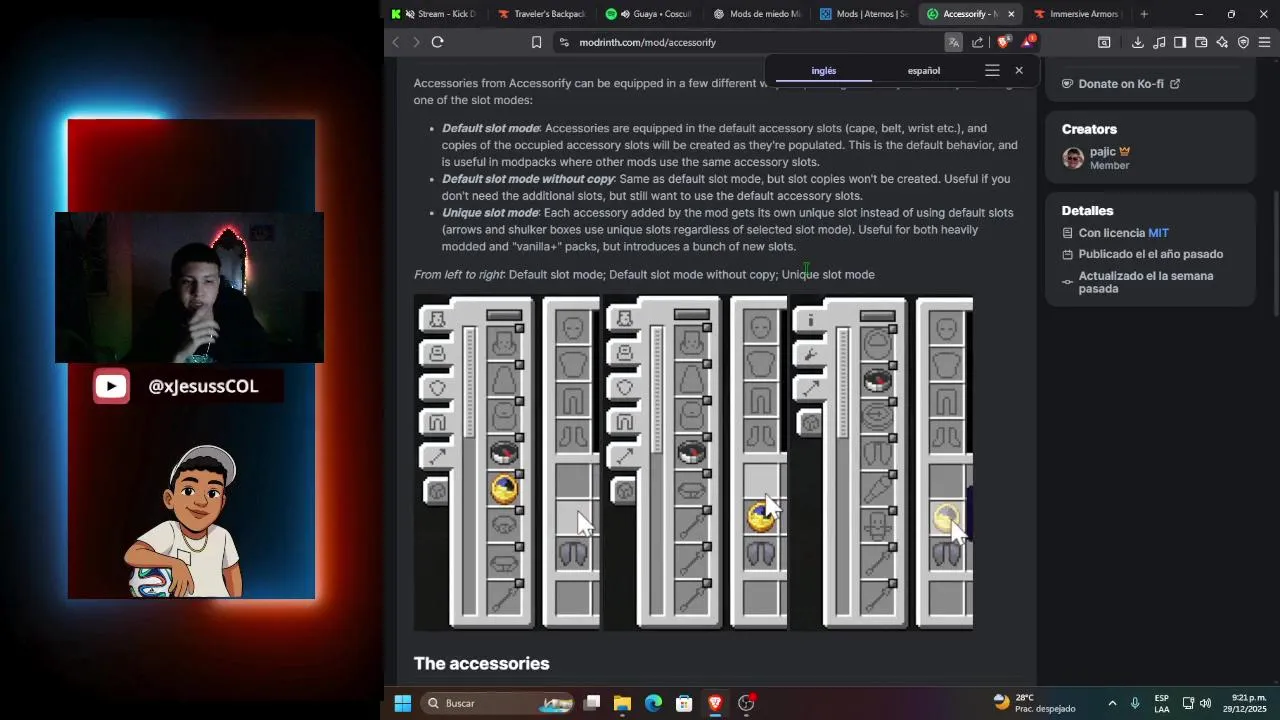Open Brave Rewards triangle icon
Viewport: 1280px width, 720px height.
[x=1028, y=41]
